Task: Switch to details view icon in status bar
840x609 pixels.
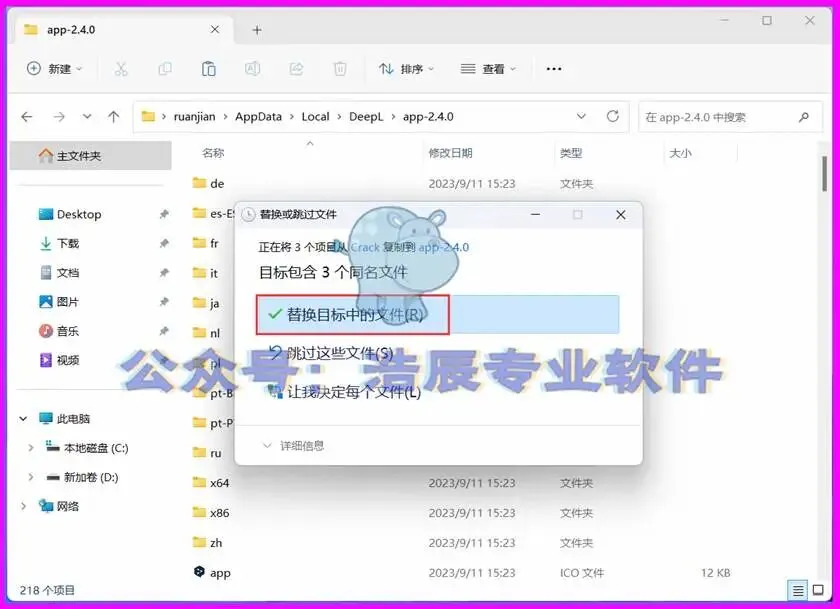Action: [798, 590]
